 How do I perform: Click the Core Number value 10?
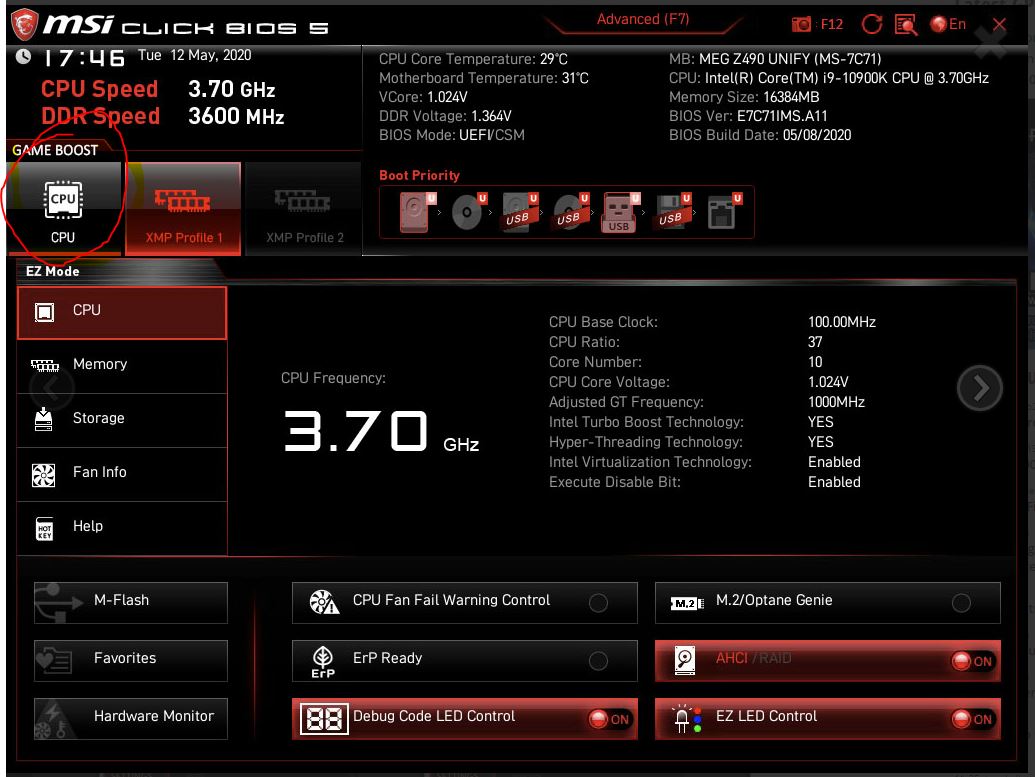815,362
